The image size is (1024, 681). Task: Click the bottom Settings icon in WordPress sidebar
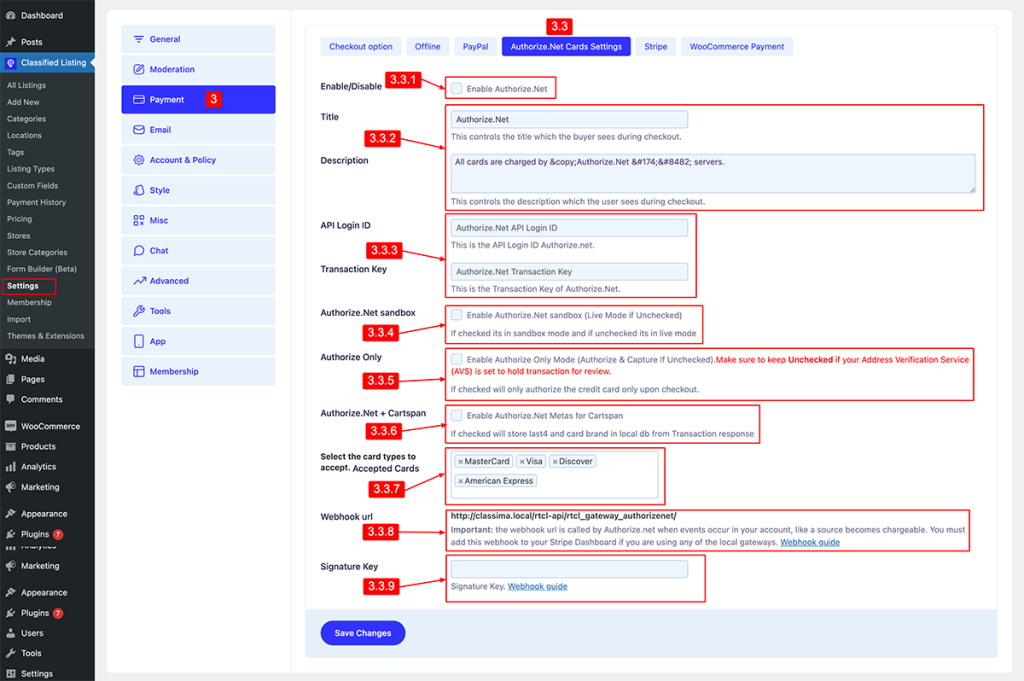click(10, 673)
